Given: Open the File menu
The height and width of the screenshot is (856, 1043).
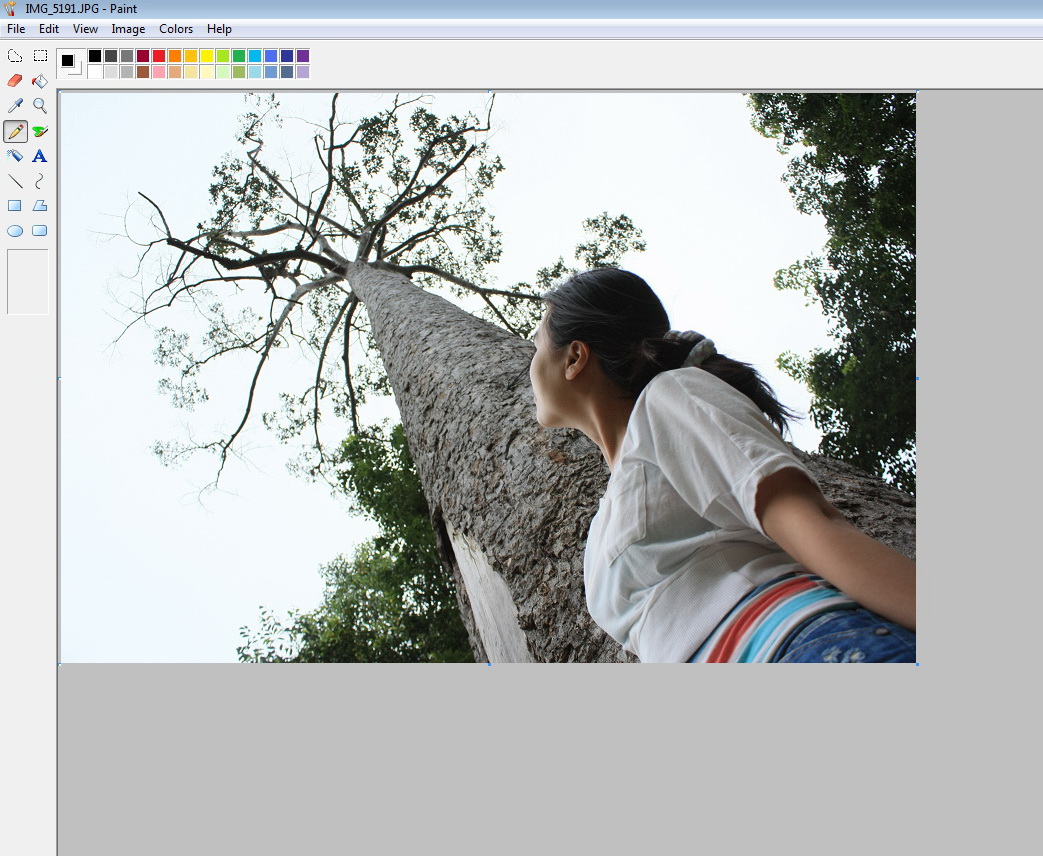Looking at the screenshot, I should [x=16, y=29].
